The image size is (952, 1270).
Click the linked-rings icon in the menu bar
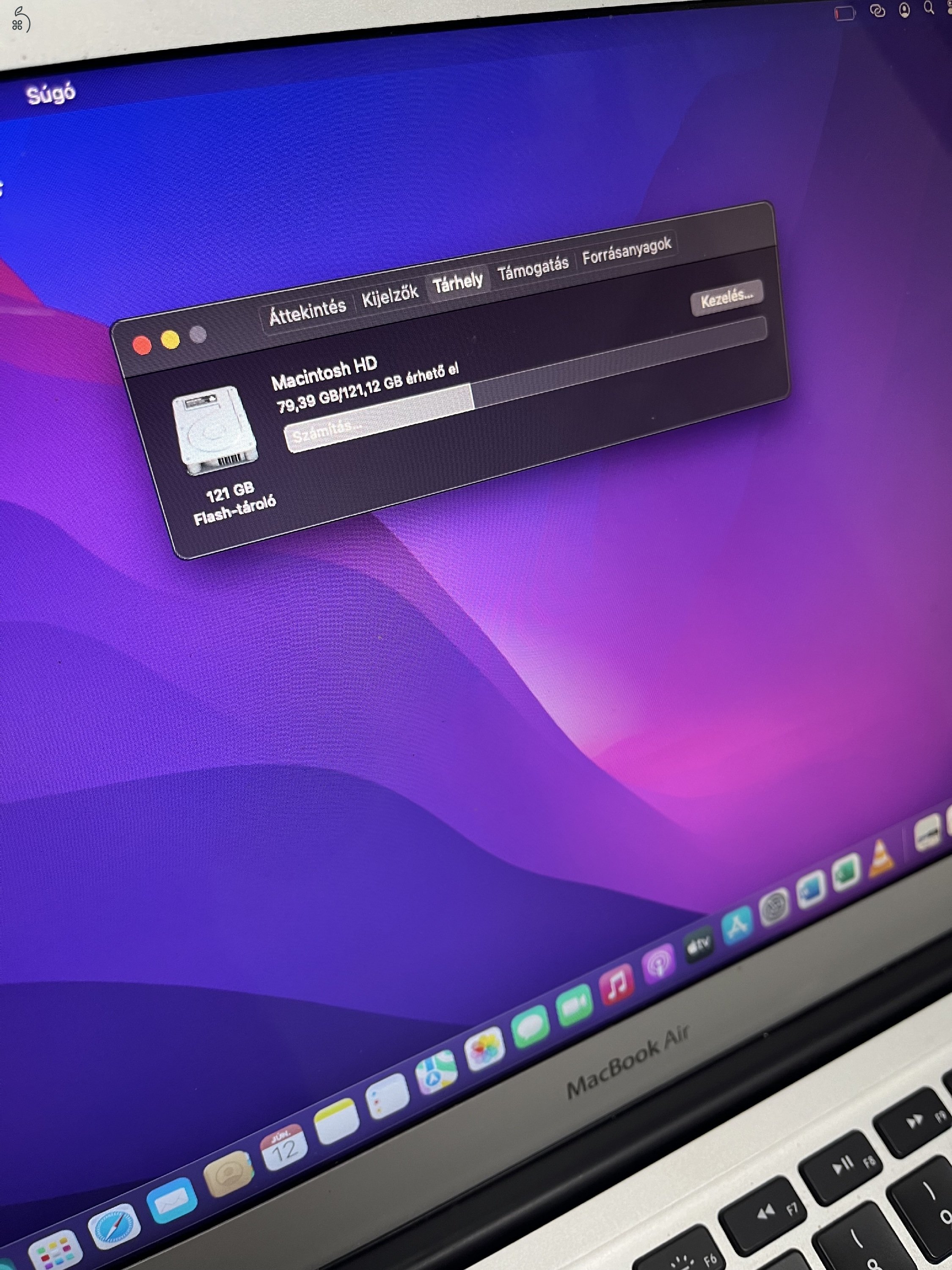coord(878,10)
